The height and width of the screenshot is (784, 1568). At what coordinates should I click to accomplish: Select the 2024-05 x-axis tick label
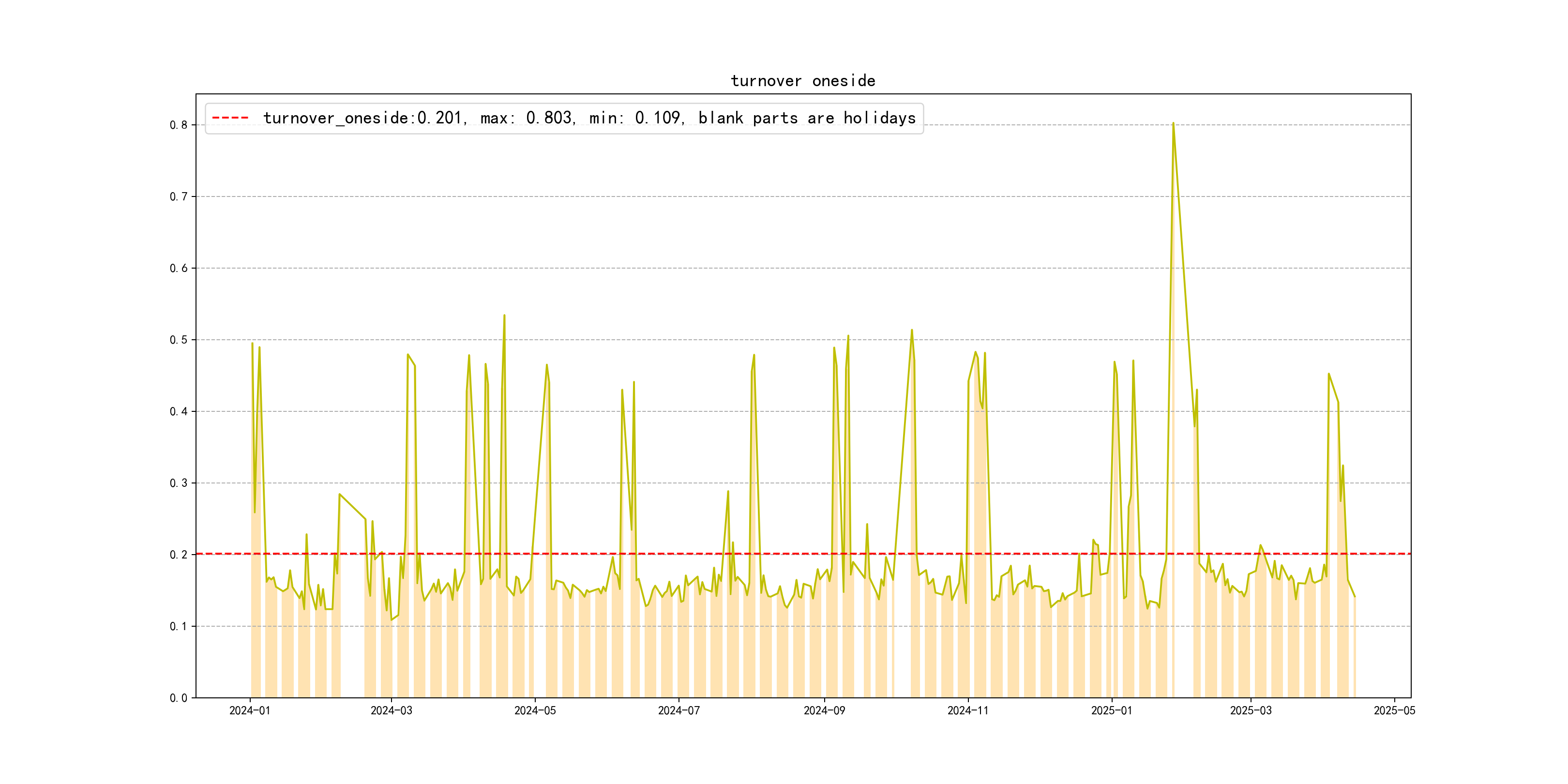535,710
